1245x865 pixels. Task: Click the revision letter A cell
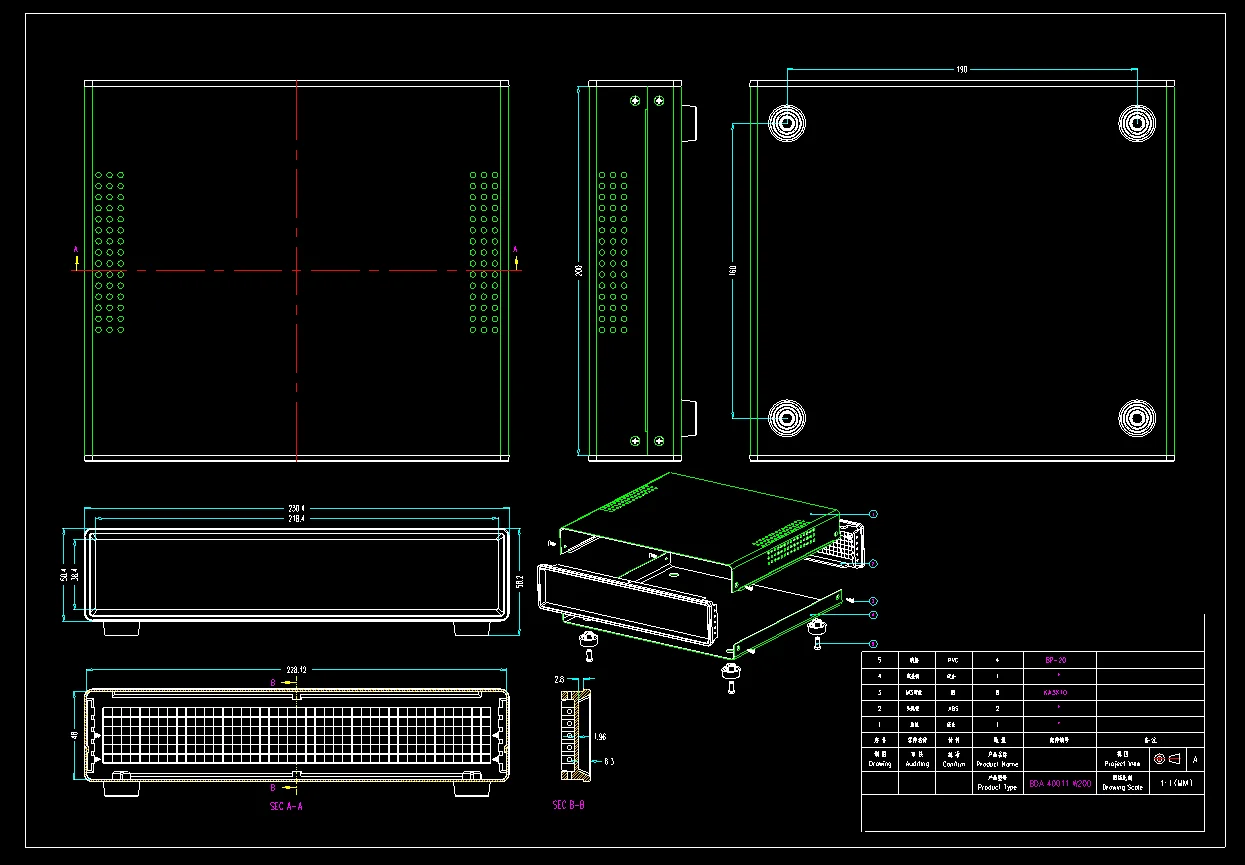pyautogui.click(x=1195, y=759)
